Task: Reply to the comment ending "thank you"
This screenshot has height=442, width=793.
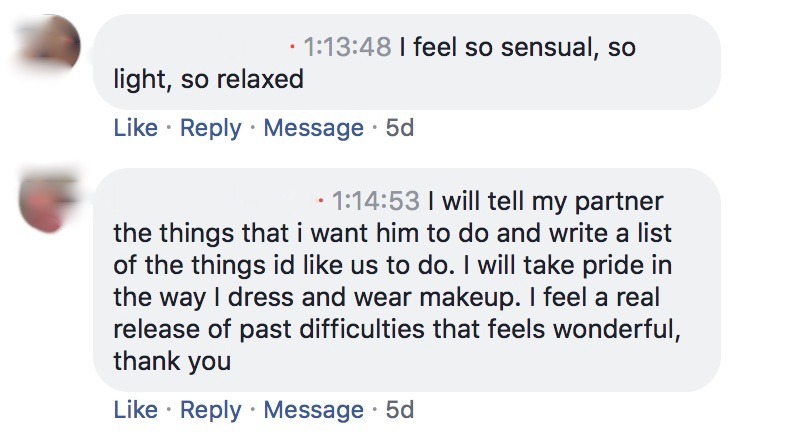Action: pyautogui.click(x=210, y=410)
